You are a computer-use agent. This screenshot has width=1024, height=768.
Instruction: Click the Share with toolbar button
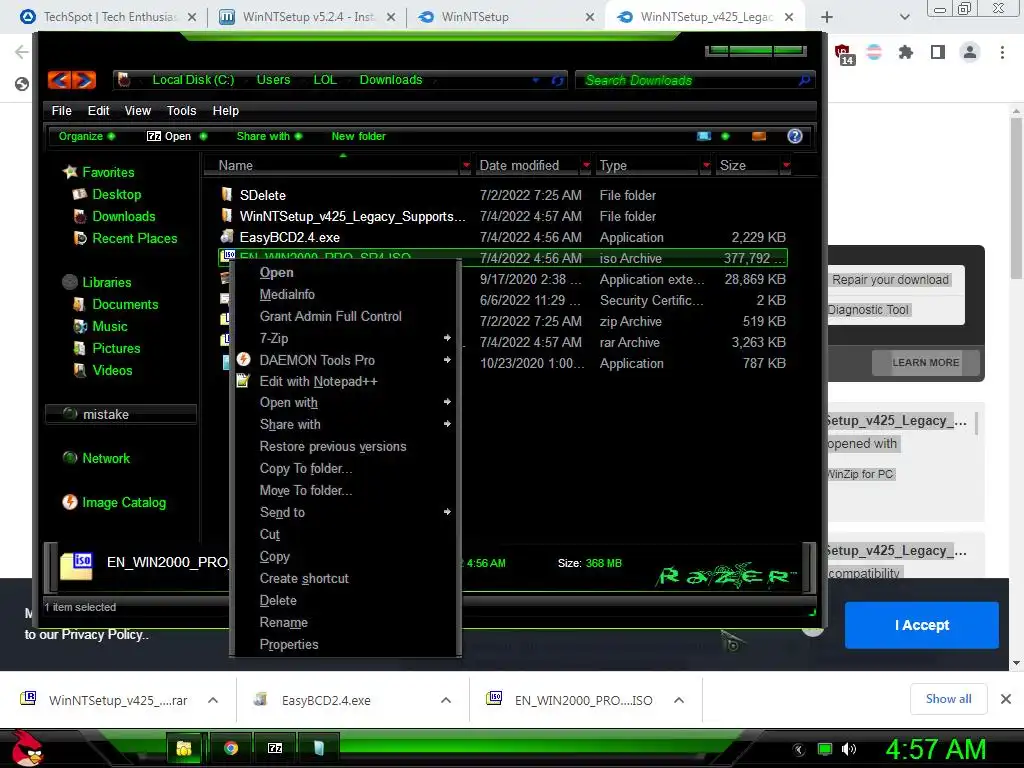(x=268, y=136)
